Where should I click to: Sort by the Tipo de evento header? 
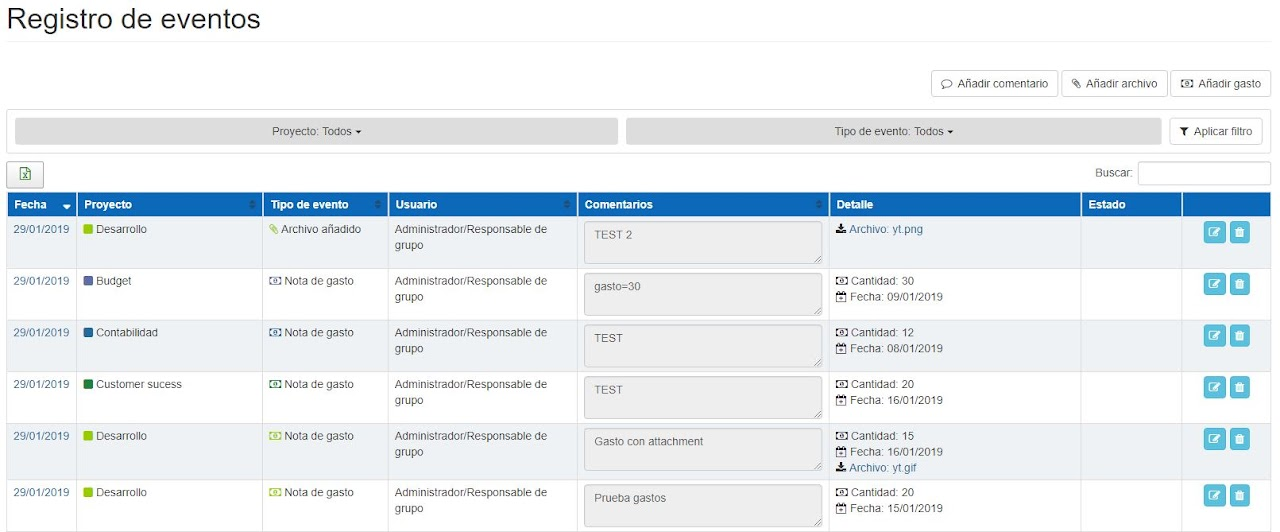coord(325,205)
